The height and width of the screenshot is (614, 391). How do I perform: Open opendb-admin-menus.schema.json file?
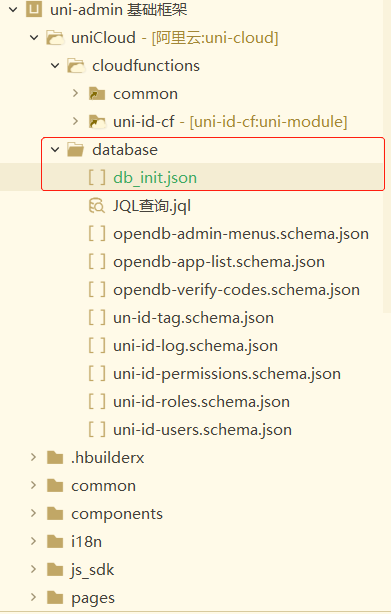coord(241,234)
